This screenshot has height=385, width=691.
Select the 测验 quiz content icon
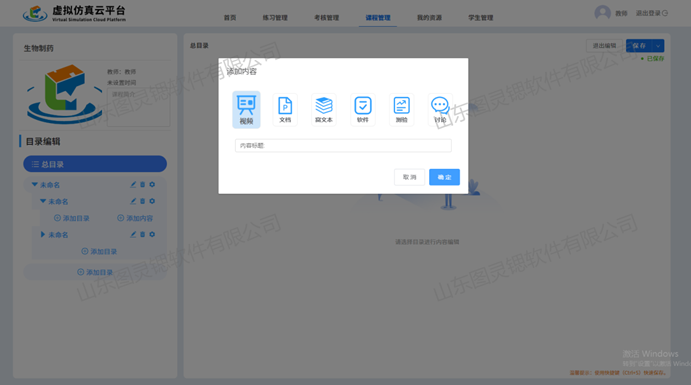[x=401, y=110]
